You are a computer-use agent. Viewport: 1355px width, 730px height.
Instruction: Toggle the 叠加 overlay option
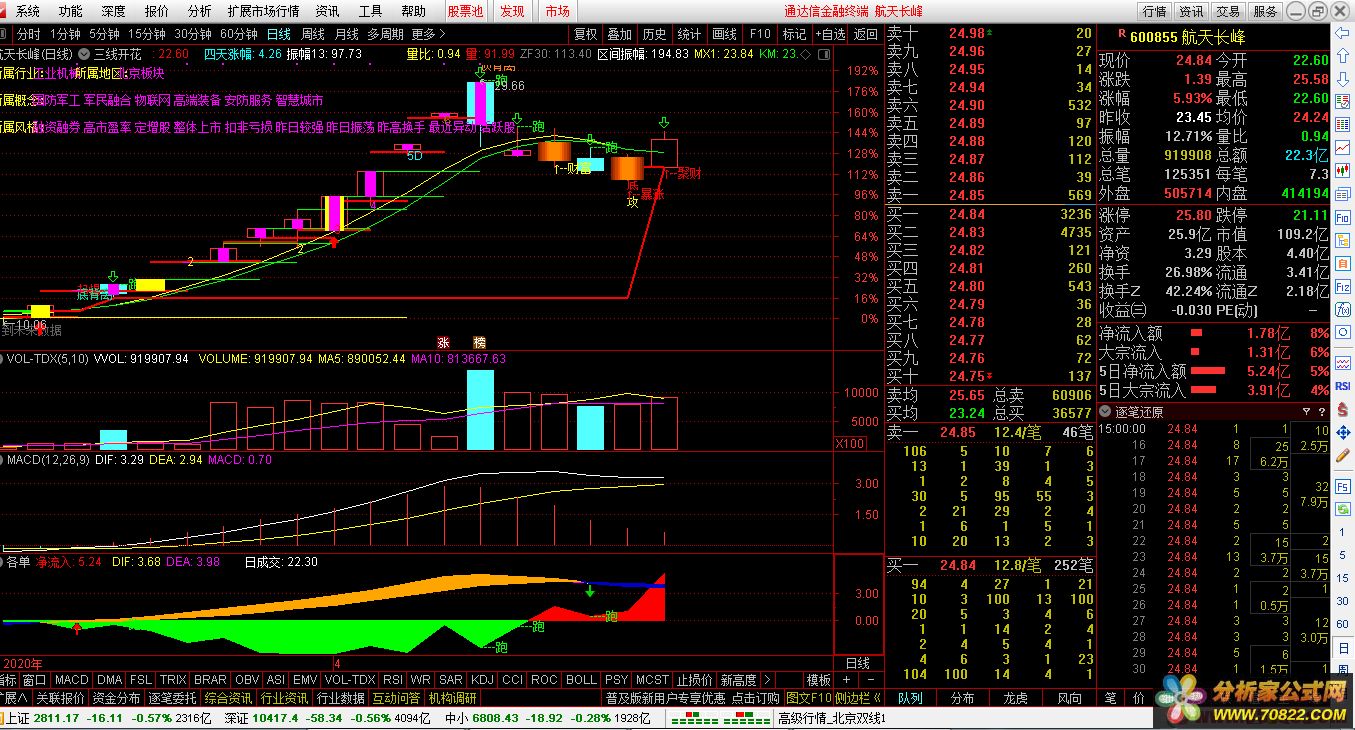[620, 33]
